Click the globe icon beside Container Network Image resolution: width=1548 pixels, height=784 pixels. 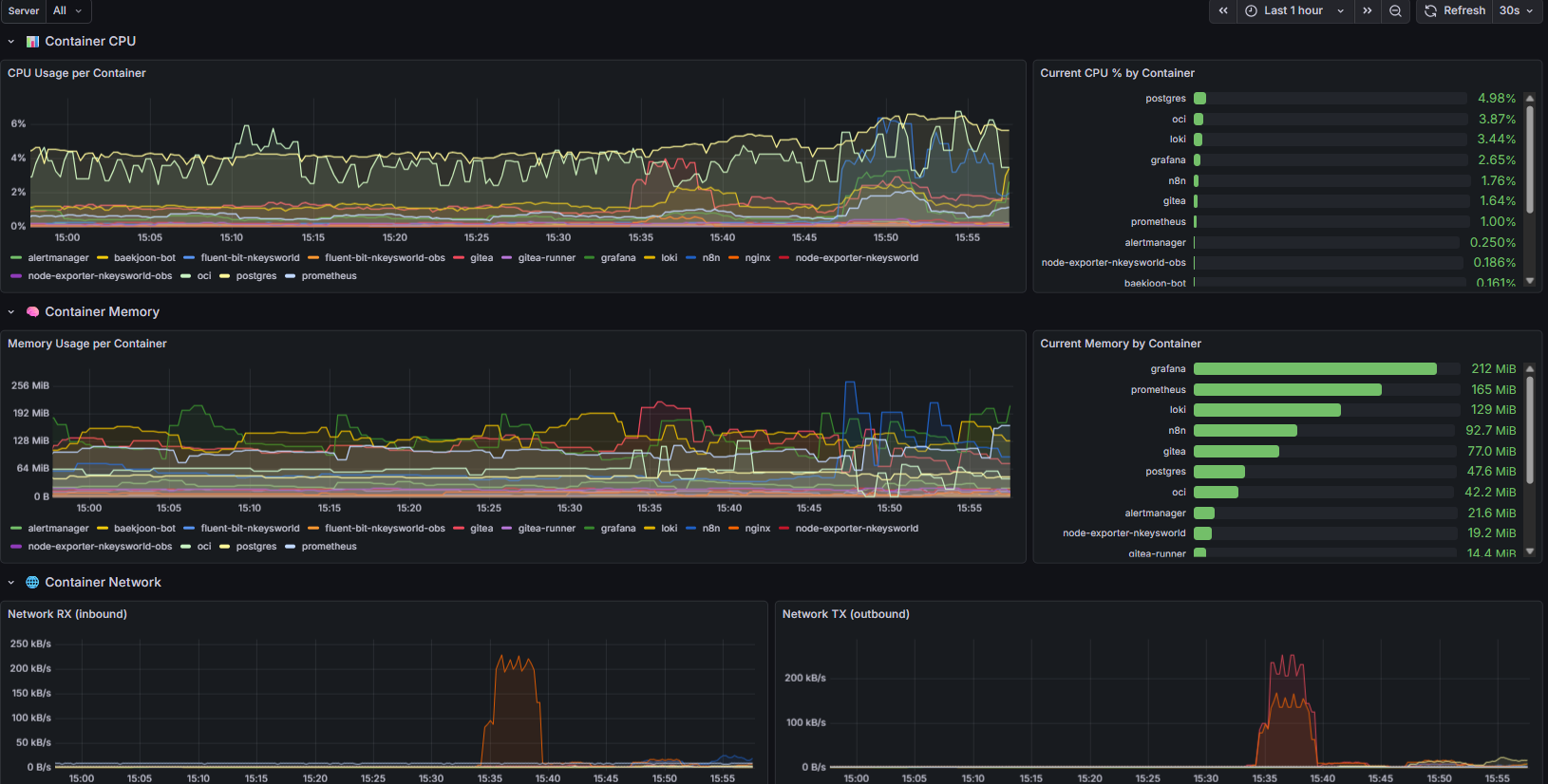pos(32,583)
